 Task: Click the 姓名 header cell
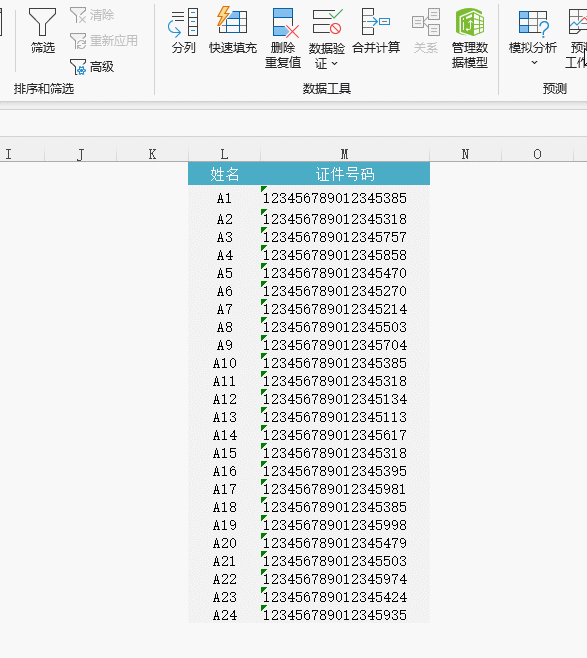coord(224,174)
